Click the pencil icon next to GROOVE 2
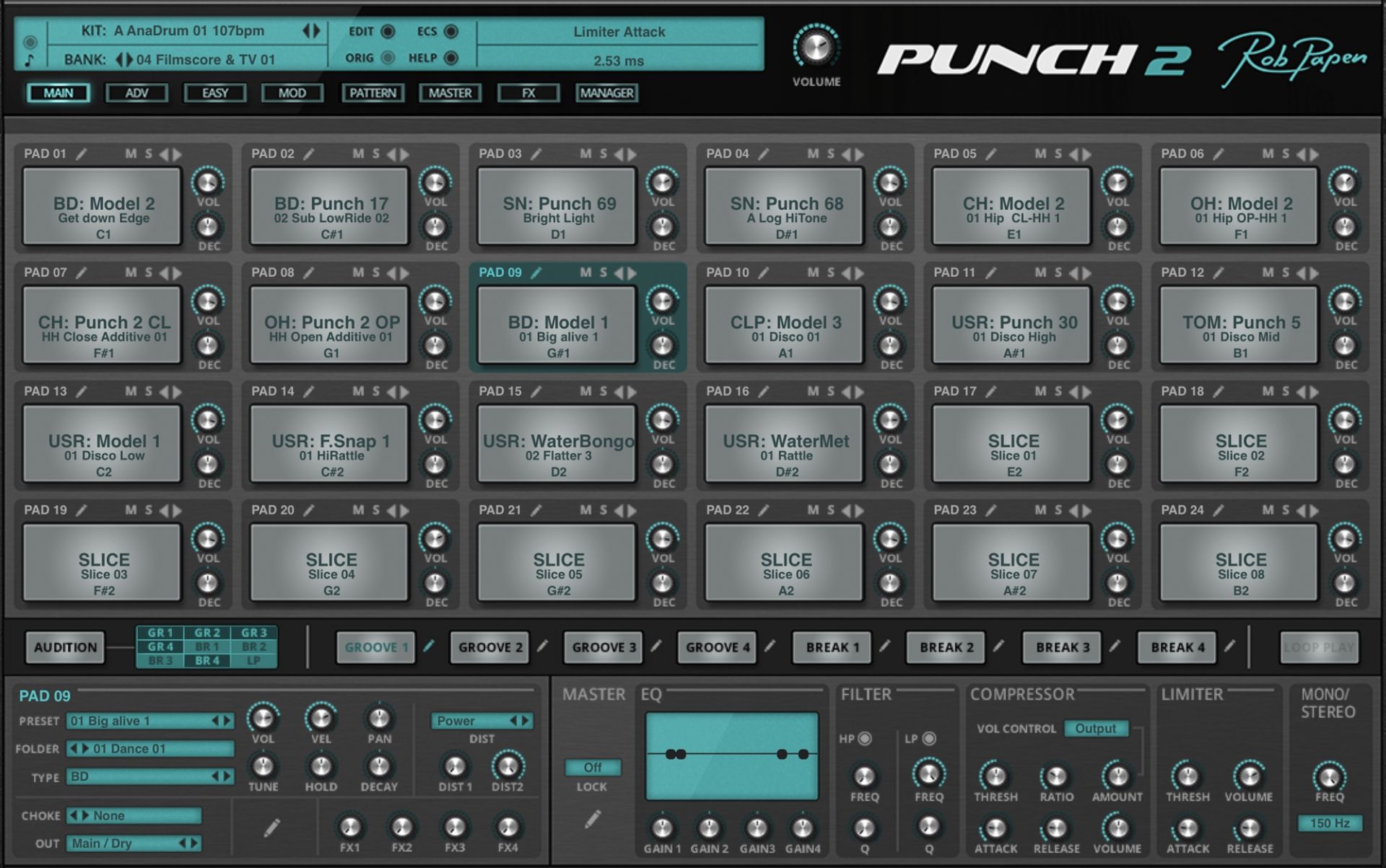Screen dimensions: 1386x868 click(543, 646)
